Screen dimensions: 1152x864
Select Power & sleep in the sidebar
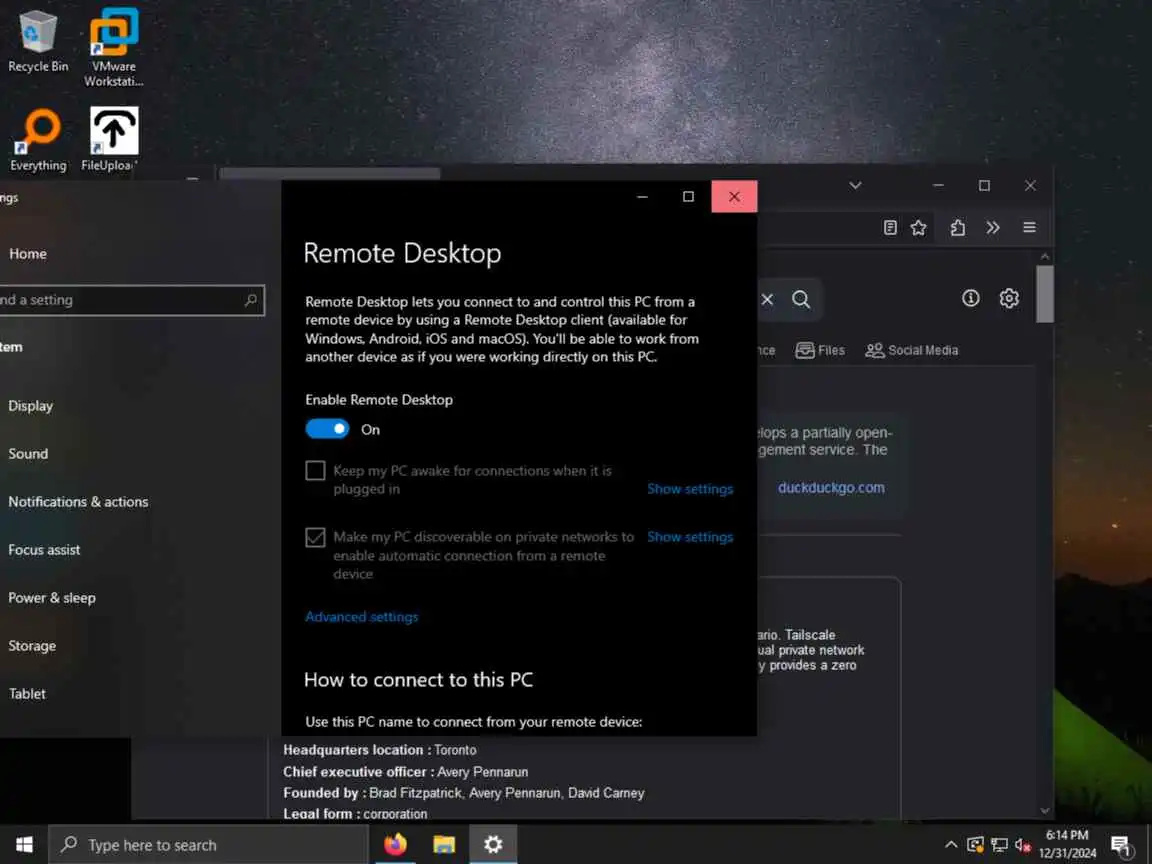(51, 598)
